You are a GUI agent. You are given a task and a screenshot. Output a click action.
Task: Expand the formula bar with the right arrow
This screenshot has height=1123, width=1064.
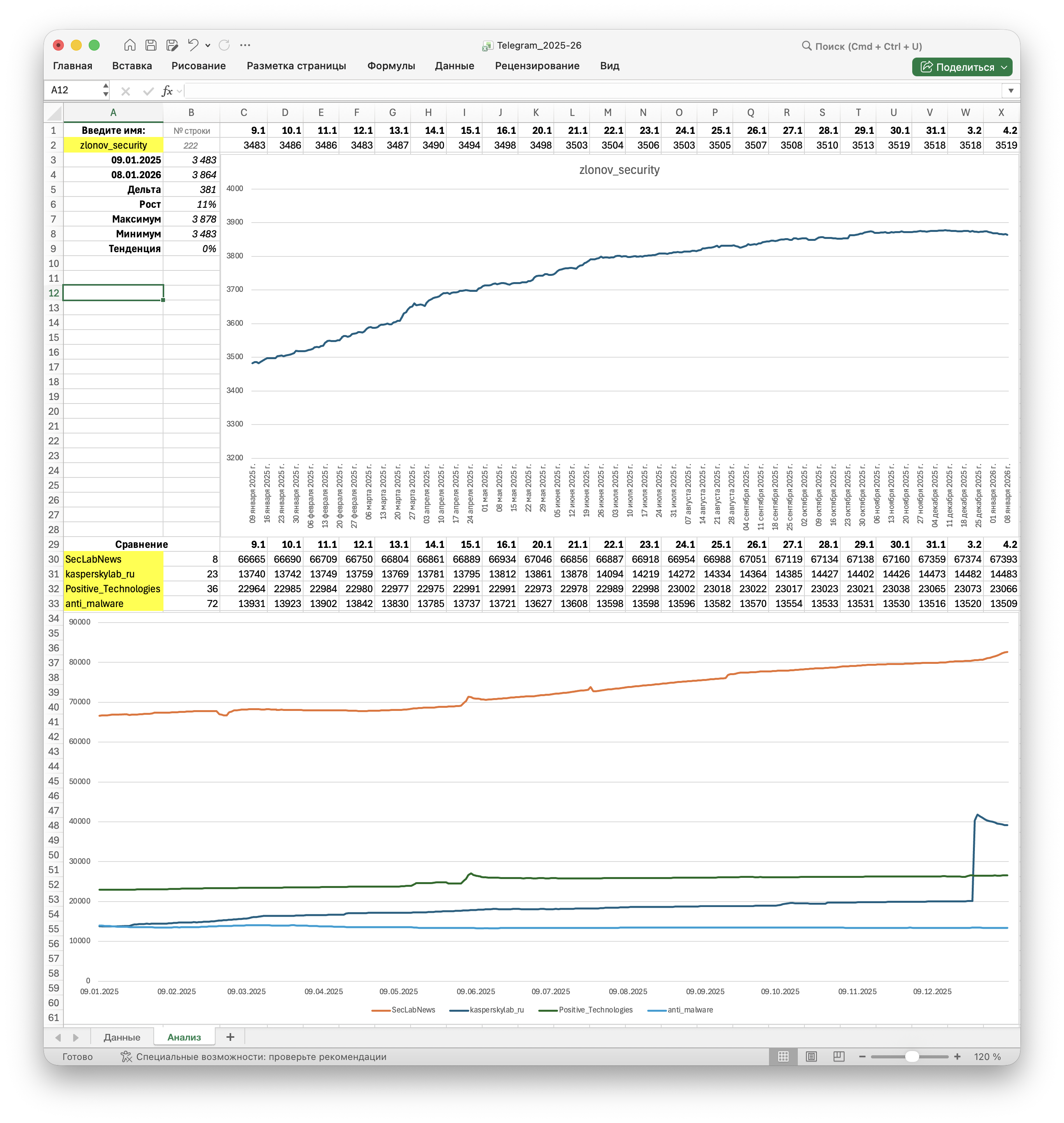click(x=1010, y=91)
